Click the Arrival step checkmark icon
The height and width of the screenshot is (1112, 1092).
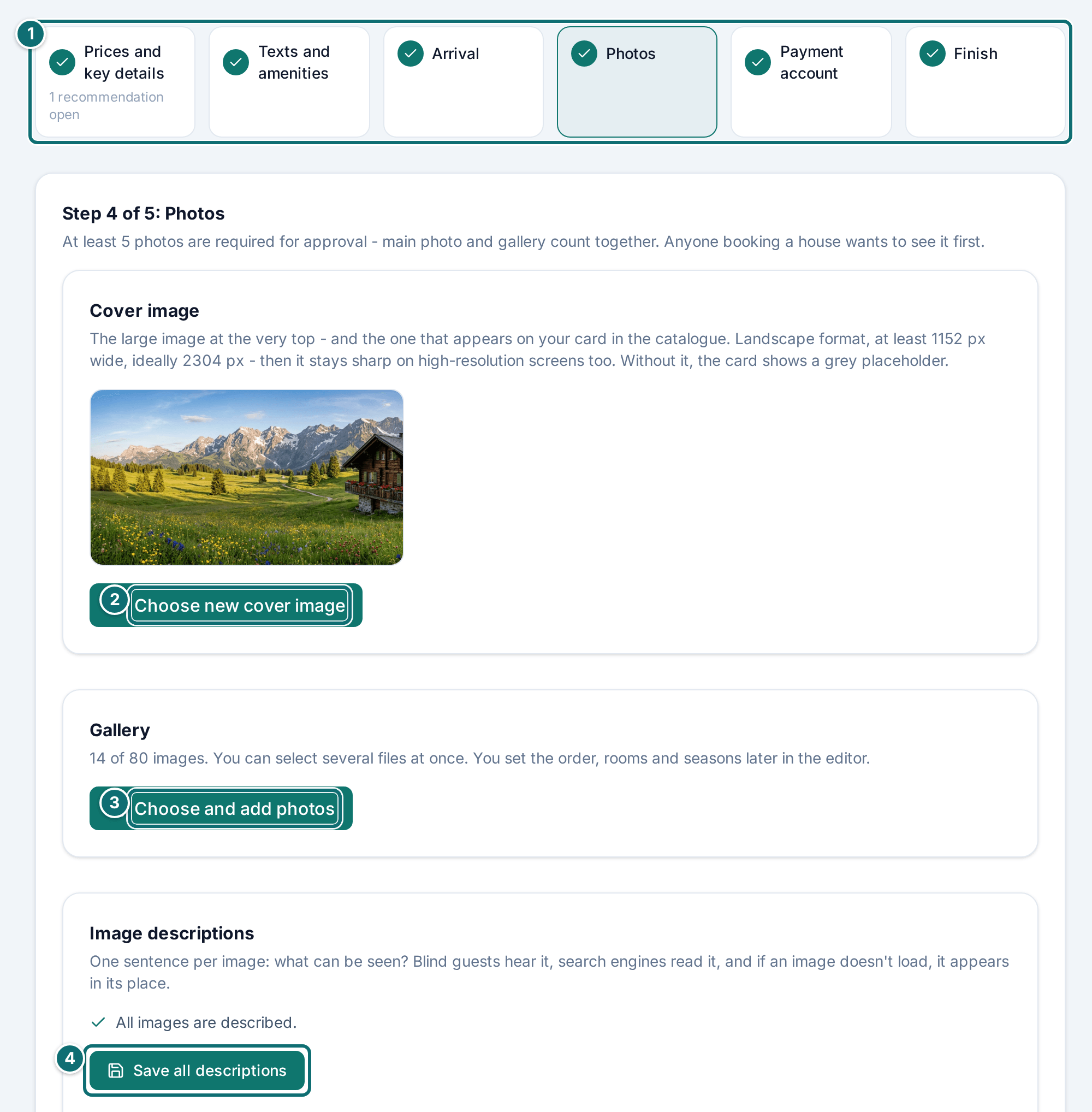click(x=411, y=54)
